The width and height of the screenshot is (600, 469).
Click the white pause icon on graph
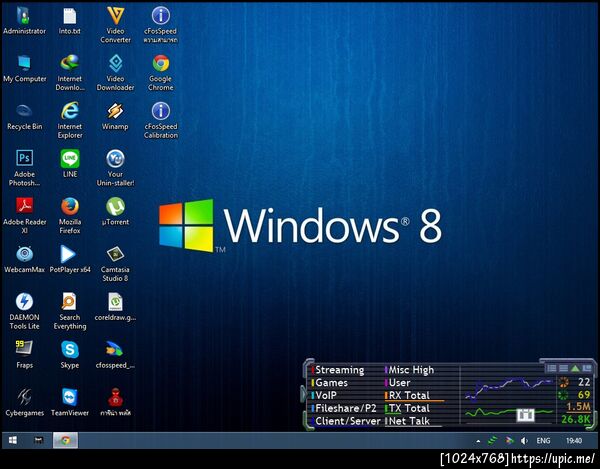pyautogui.click(x=525, y=415)
